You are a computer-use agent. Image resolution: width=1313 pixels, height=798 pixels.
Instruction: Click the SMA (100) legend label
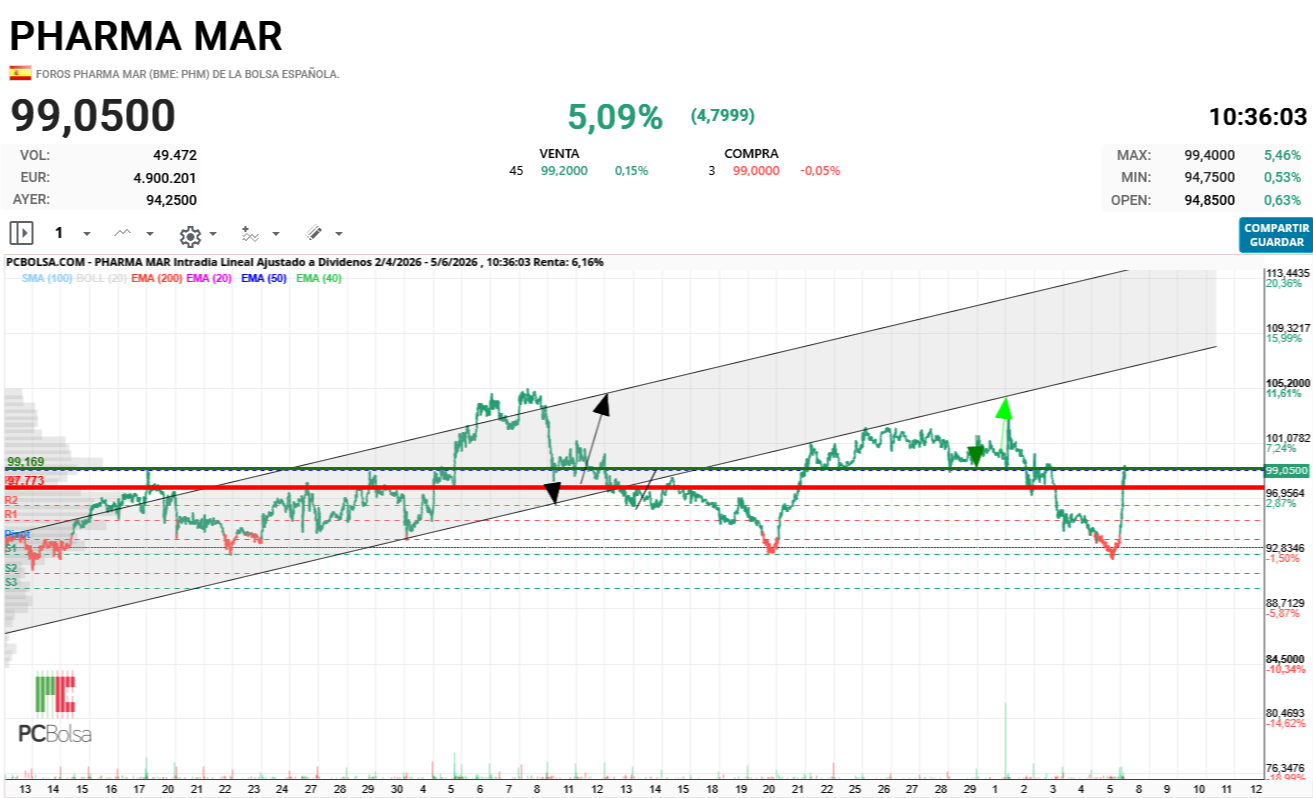pos(46,278)
